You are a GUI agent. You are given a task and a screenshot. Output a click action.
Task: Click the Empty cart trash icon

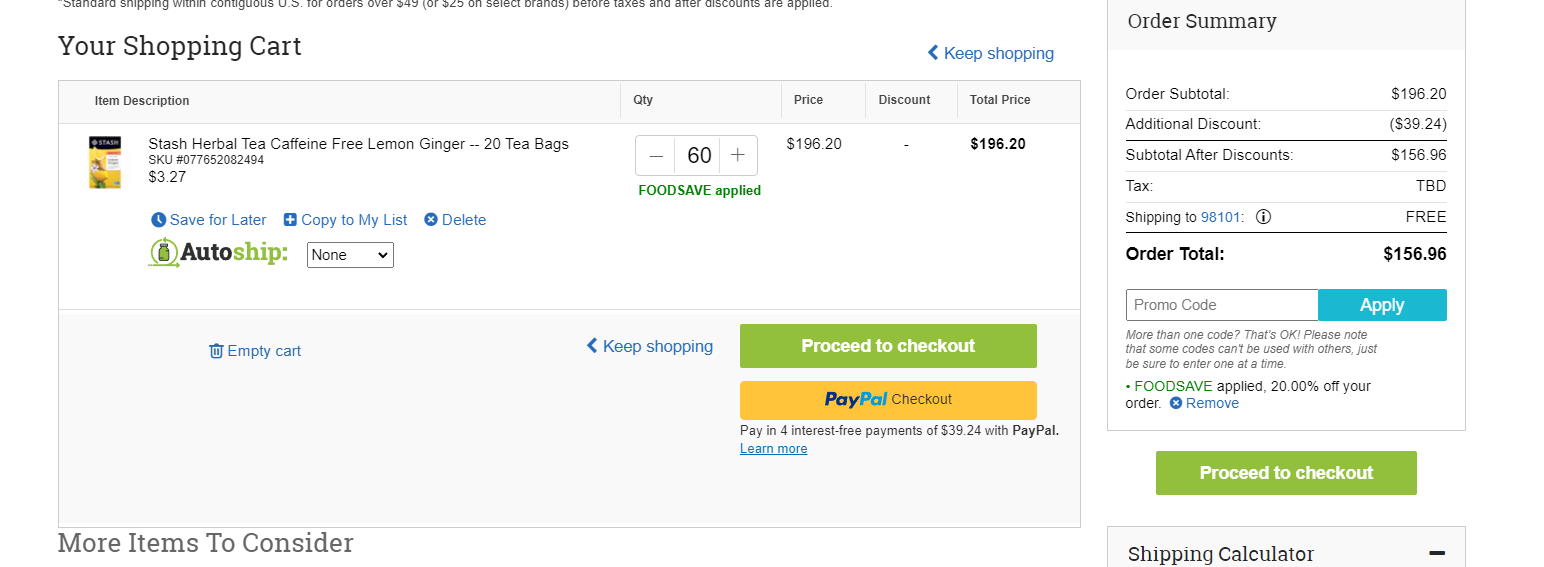pos(216,351)
